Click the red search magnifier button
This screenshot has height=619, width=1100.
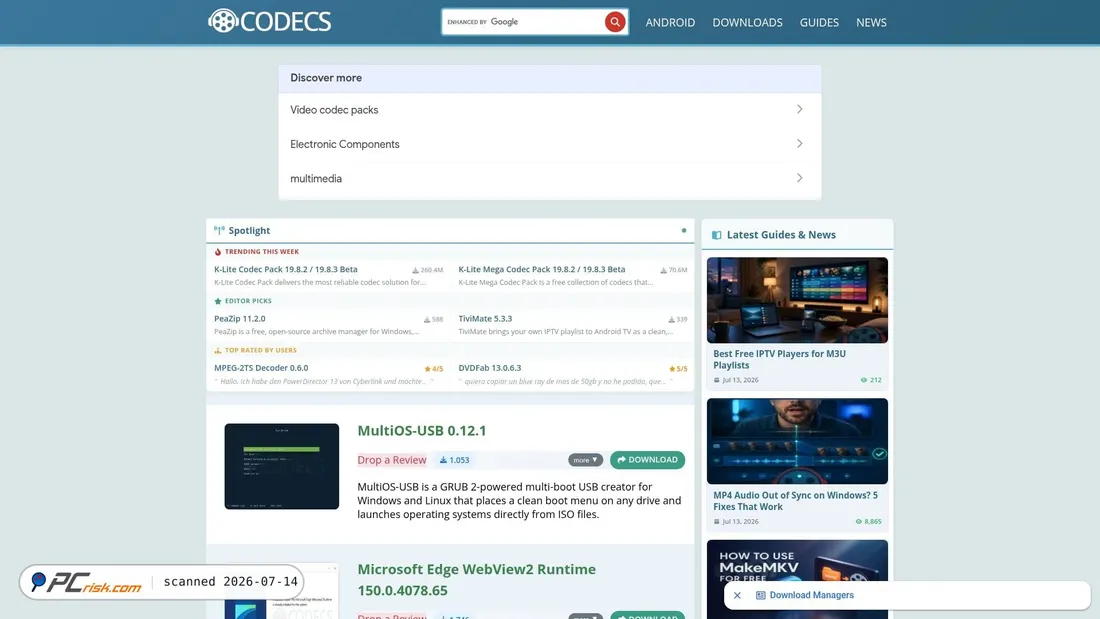click(x=615, y=22)
